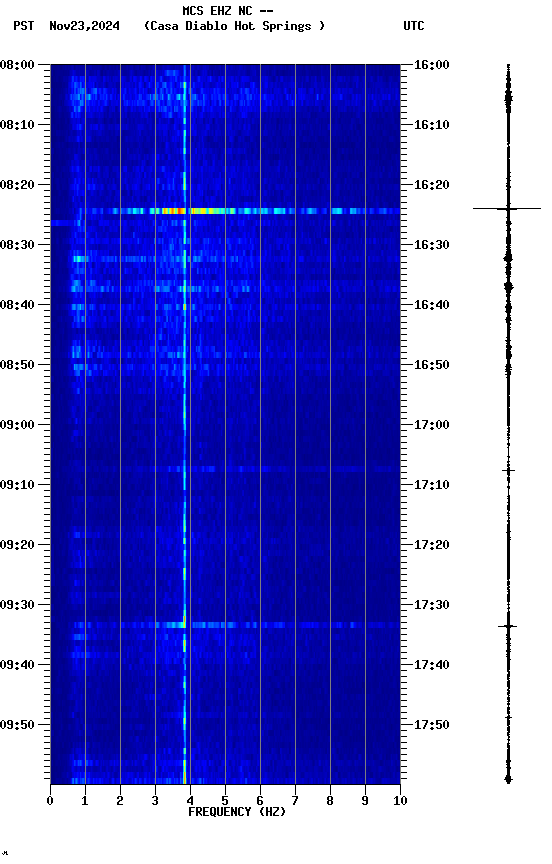
Task: Click the 08:00 PST time label
Action: tap(17, 65)
